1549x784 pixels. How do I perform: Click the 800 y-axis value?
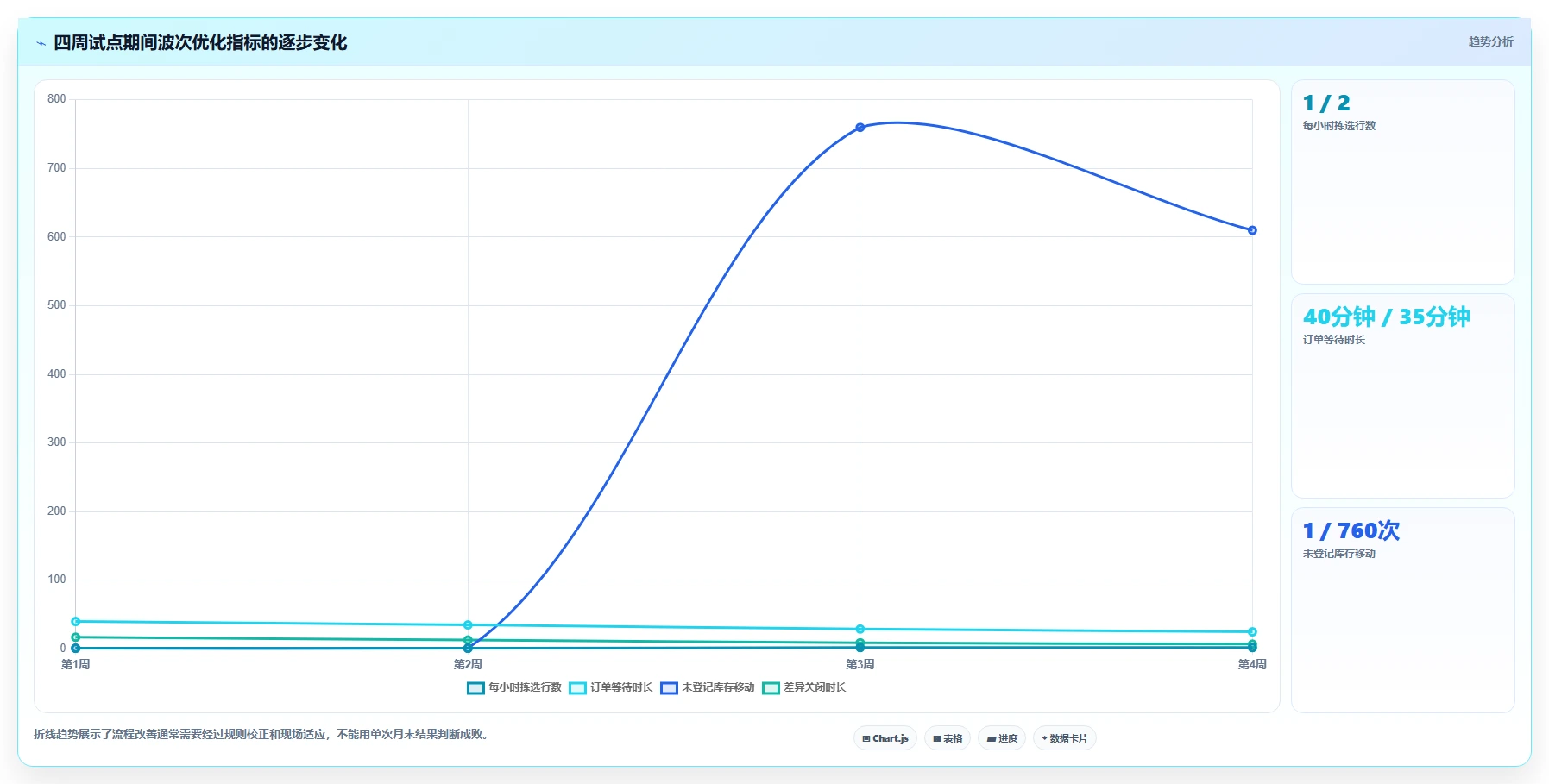pyautogui.click(x=57, y=99)
